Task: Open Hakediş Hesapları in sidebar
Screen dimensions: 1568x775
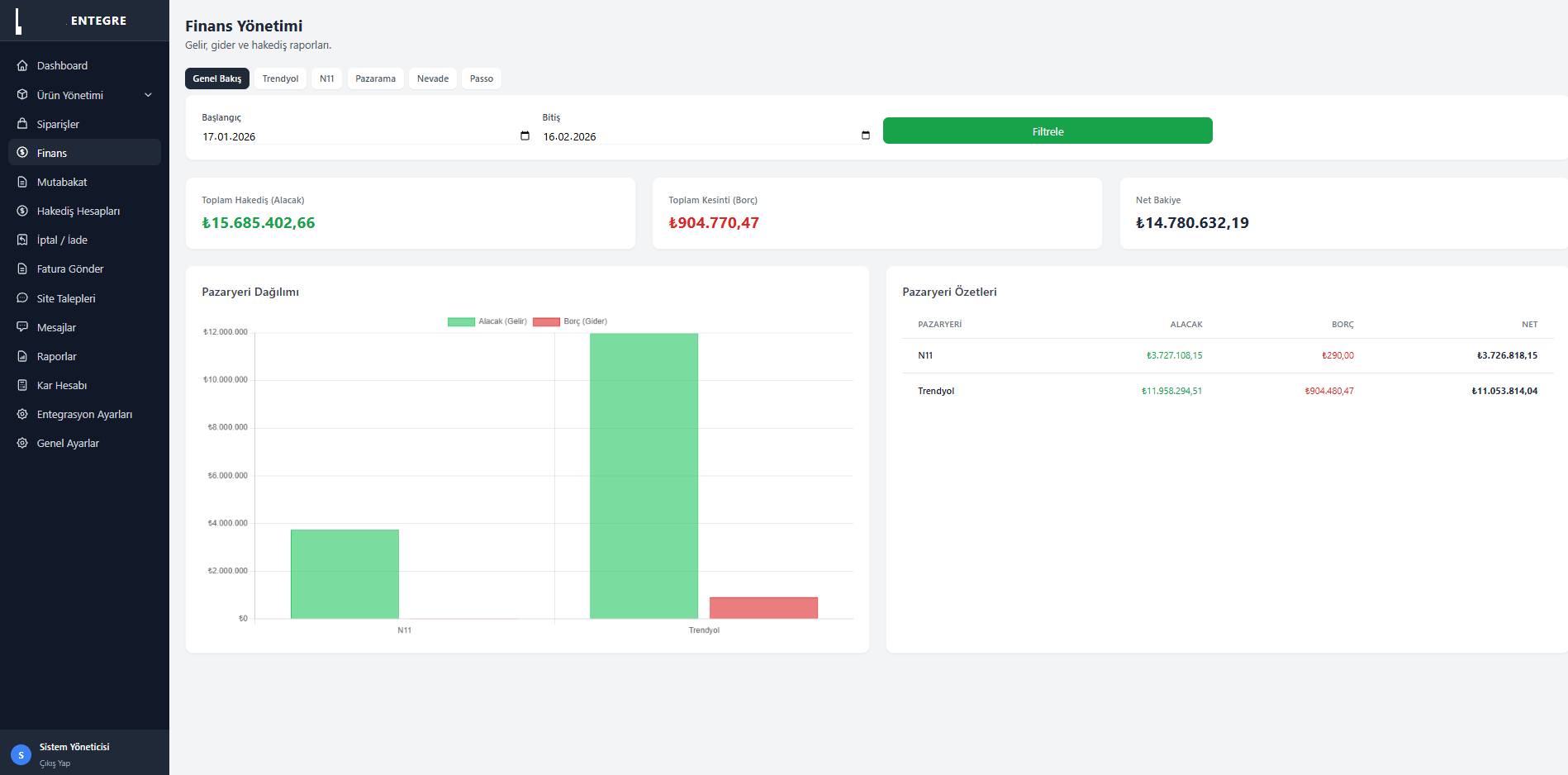Action: coord(78,211)
